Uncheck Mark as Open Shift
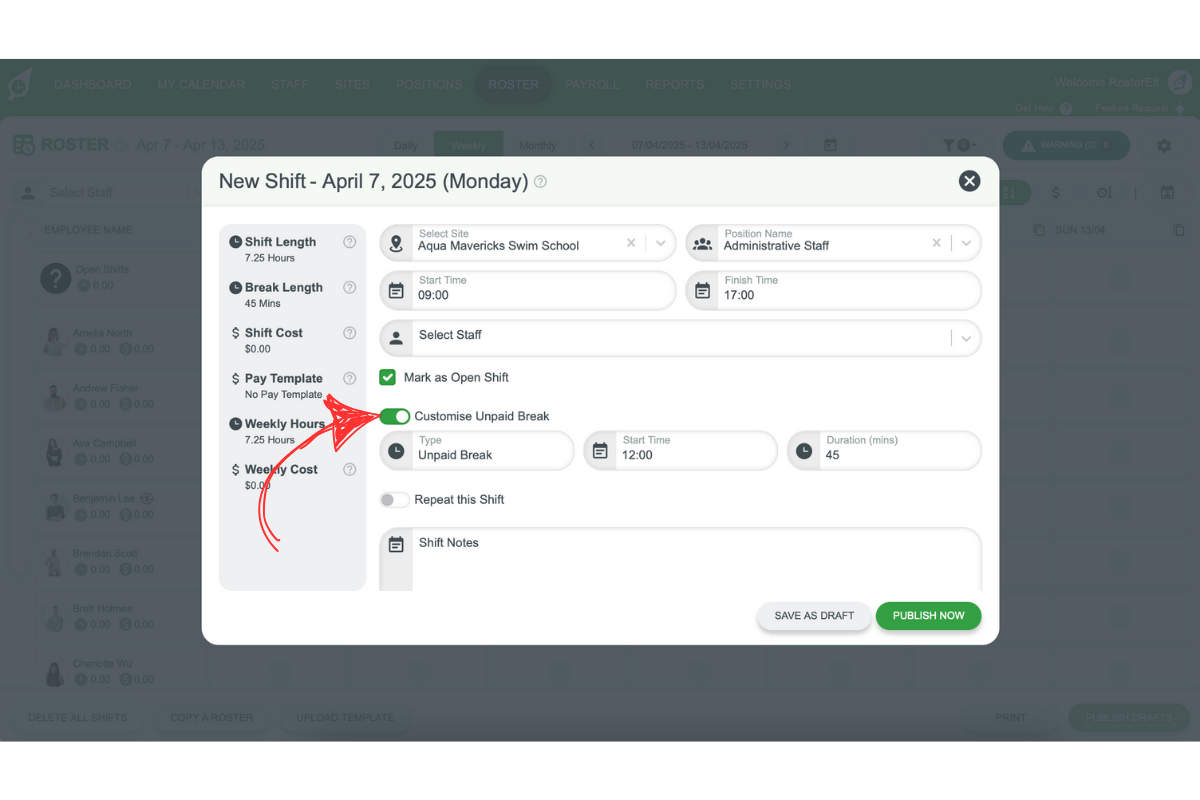 pos(387,377)
